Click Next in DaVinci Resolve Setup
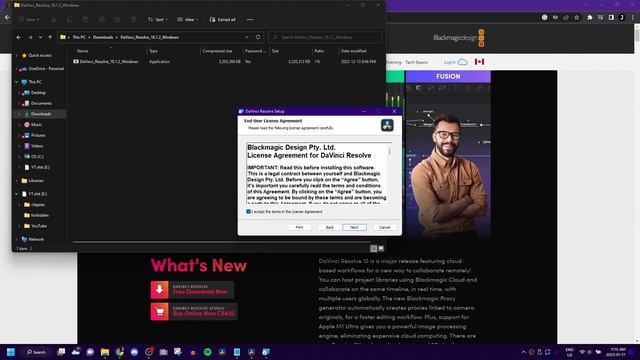The height and width of the screenshot is (360, 640). point(354,227)
